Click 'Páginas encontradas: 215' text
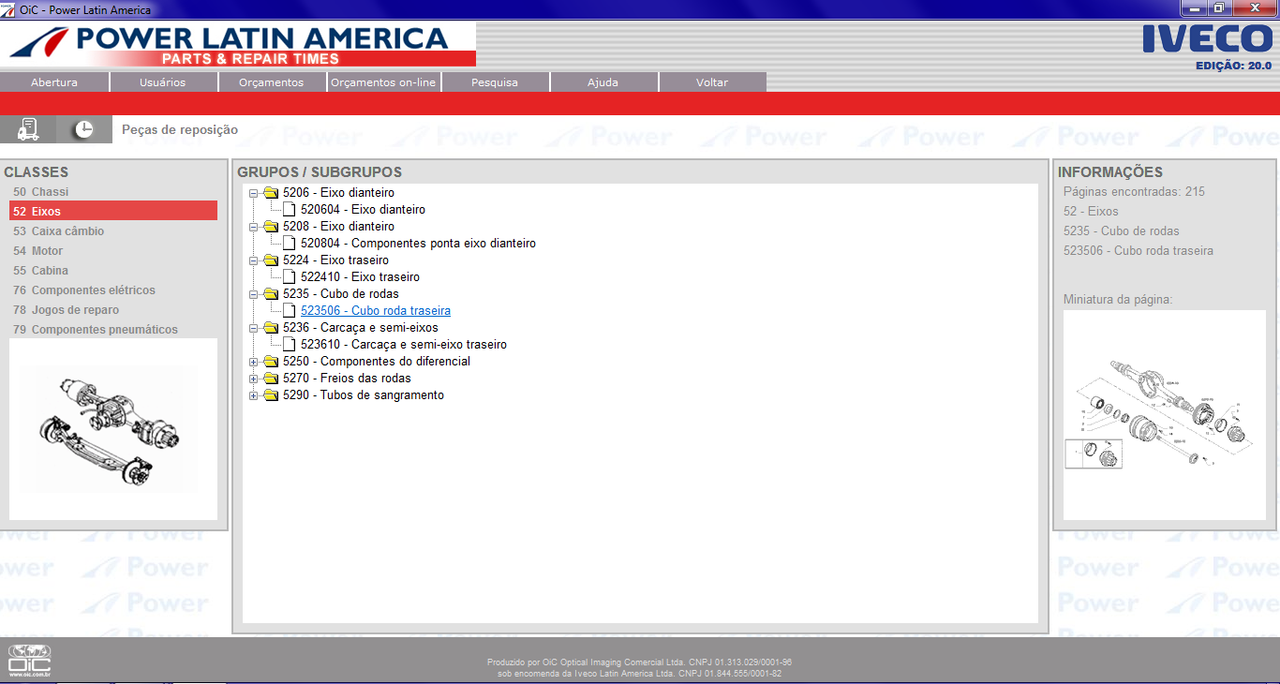1280x684 pixels. [x=1134, y=192]
